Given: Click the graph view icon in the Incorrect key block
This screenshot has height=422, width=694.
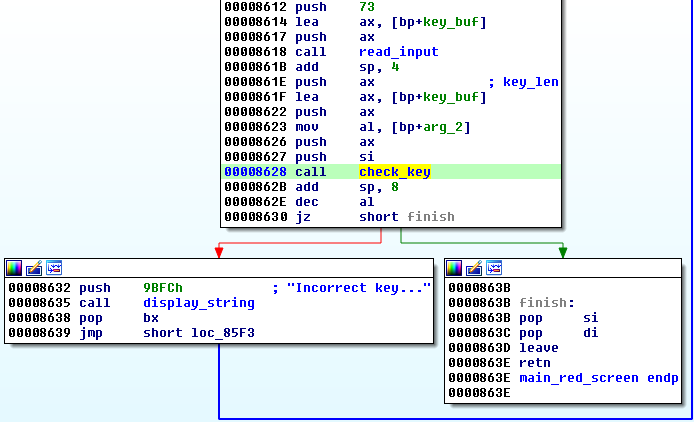Looking at the screenshot, I should tap(54, 268).
